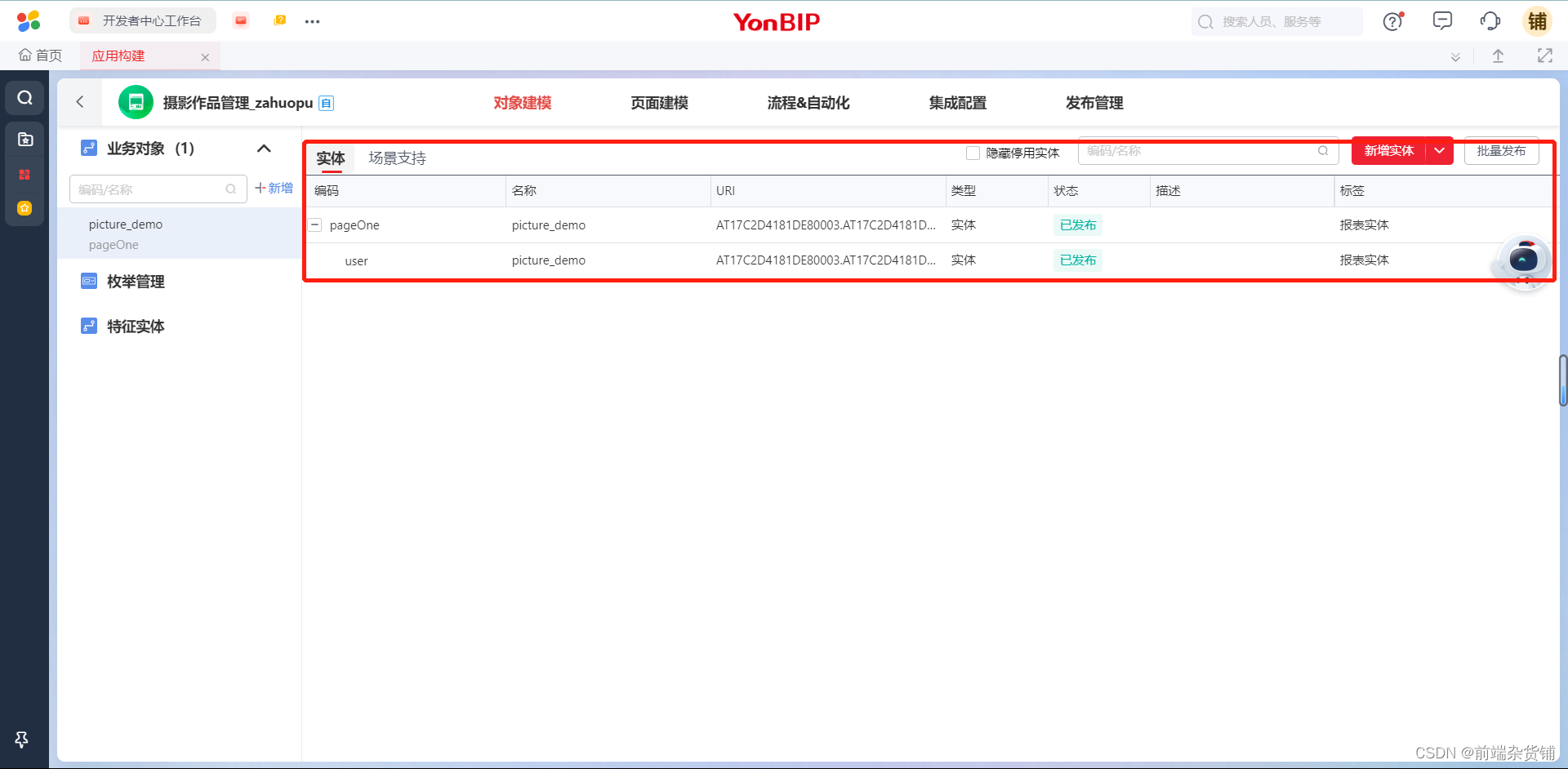1568x769 pixels.
Task: Click 已发布 status in user row
Action: [1078, 260]
